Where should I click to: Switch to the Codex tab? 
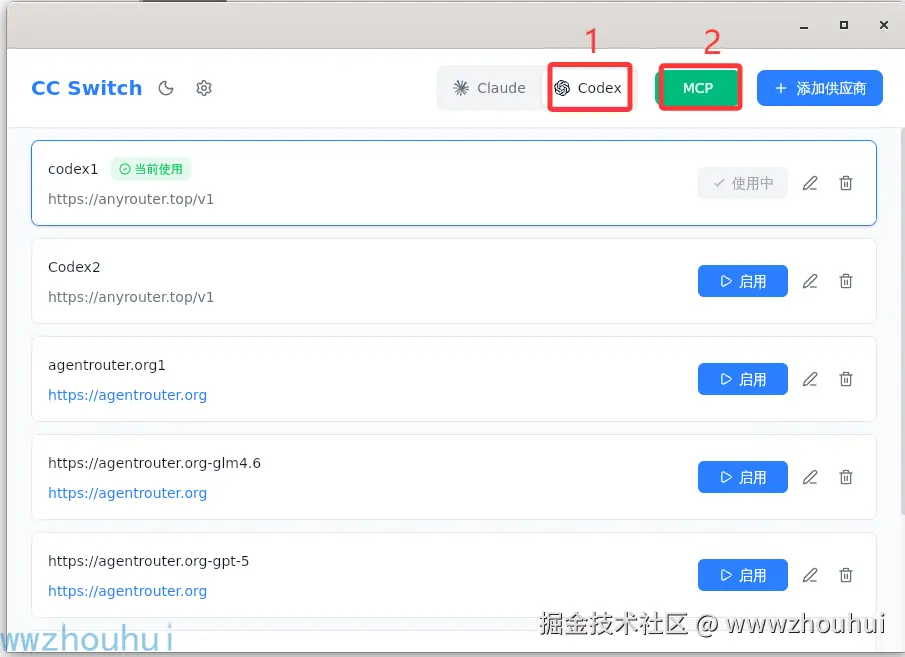[588, 88]
